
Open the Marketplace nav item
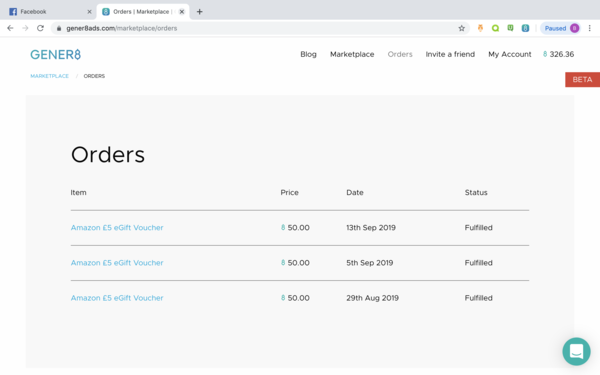pos(352,54)
